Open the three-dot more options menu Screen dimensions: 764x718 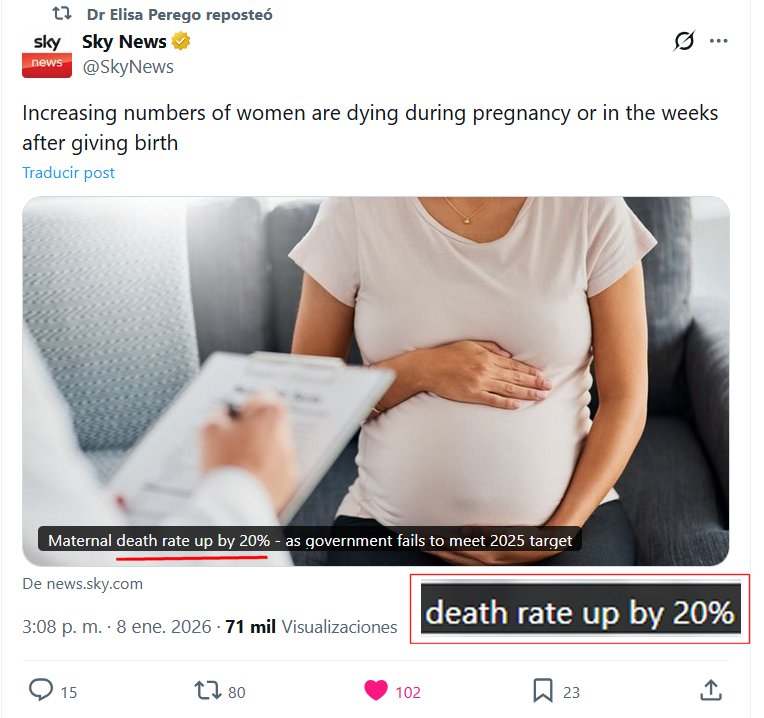719,41
